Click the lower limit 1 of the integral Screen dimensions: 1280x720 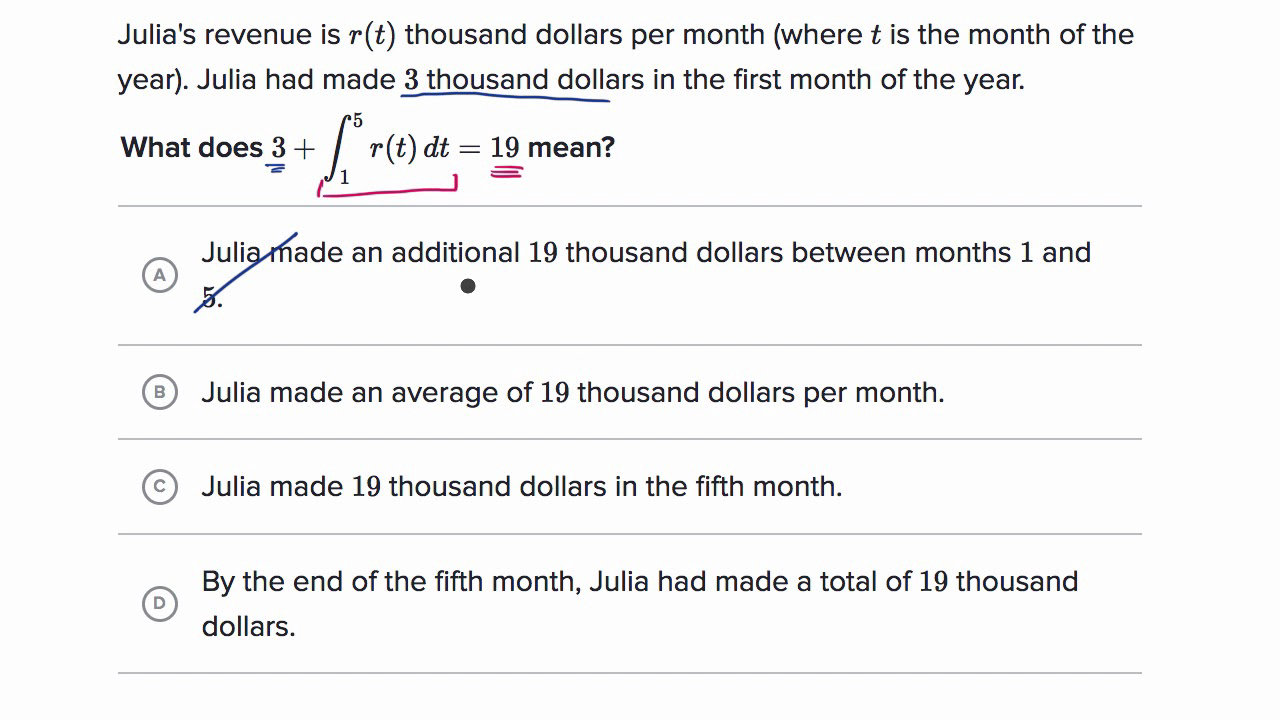tap(344, 178)
